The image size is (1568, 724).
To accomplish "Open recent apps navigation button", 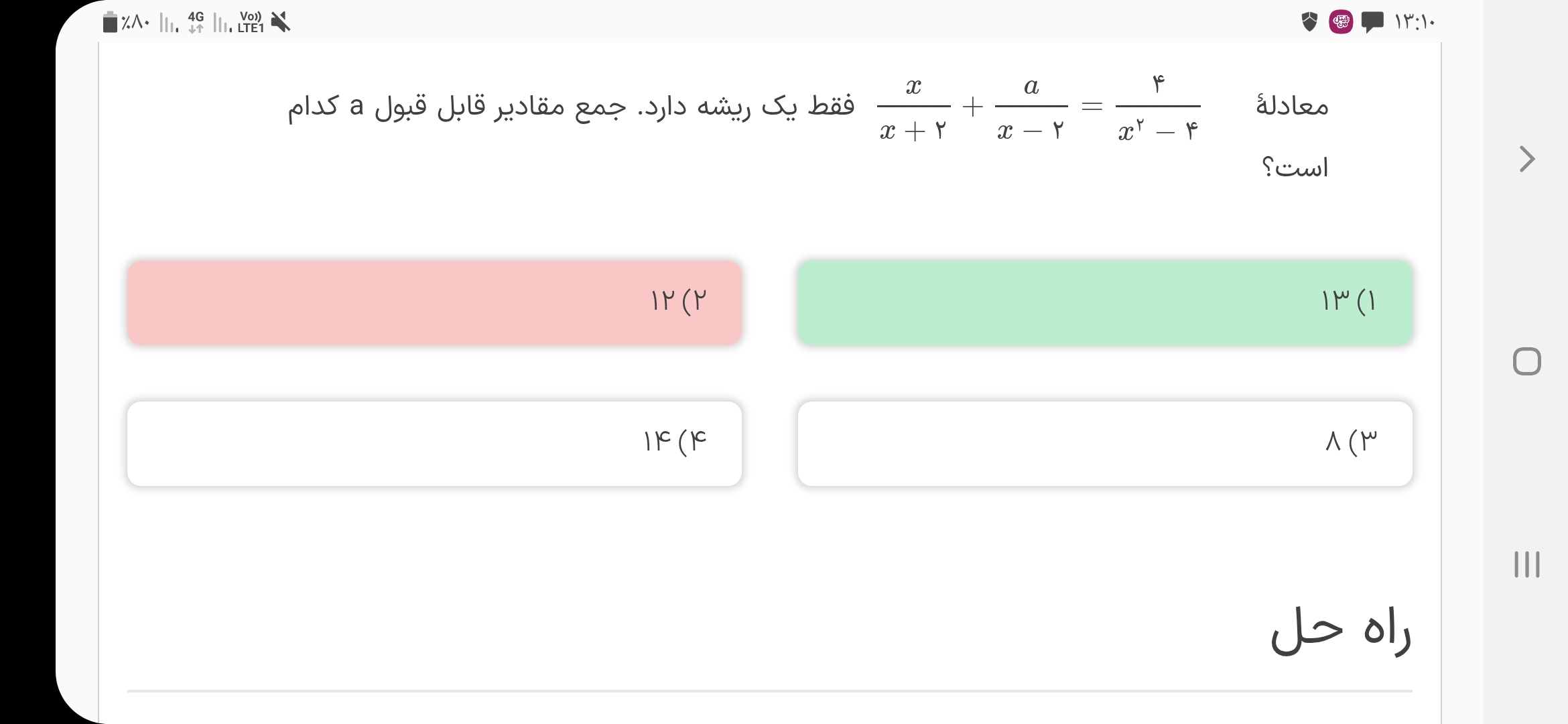I will pyautogui.click(x=1526, y=564).
